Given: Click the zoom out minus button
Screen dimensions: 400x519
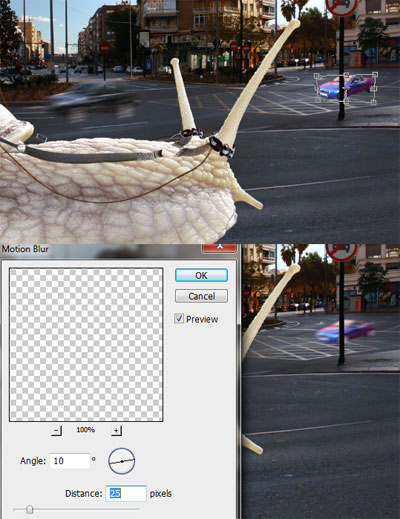Looking at the screenshot, I should pyautogui.click(x=56, y=431).
